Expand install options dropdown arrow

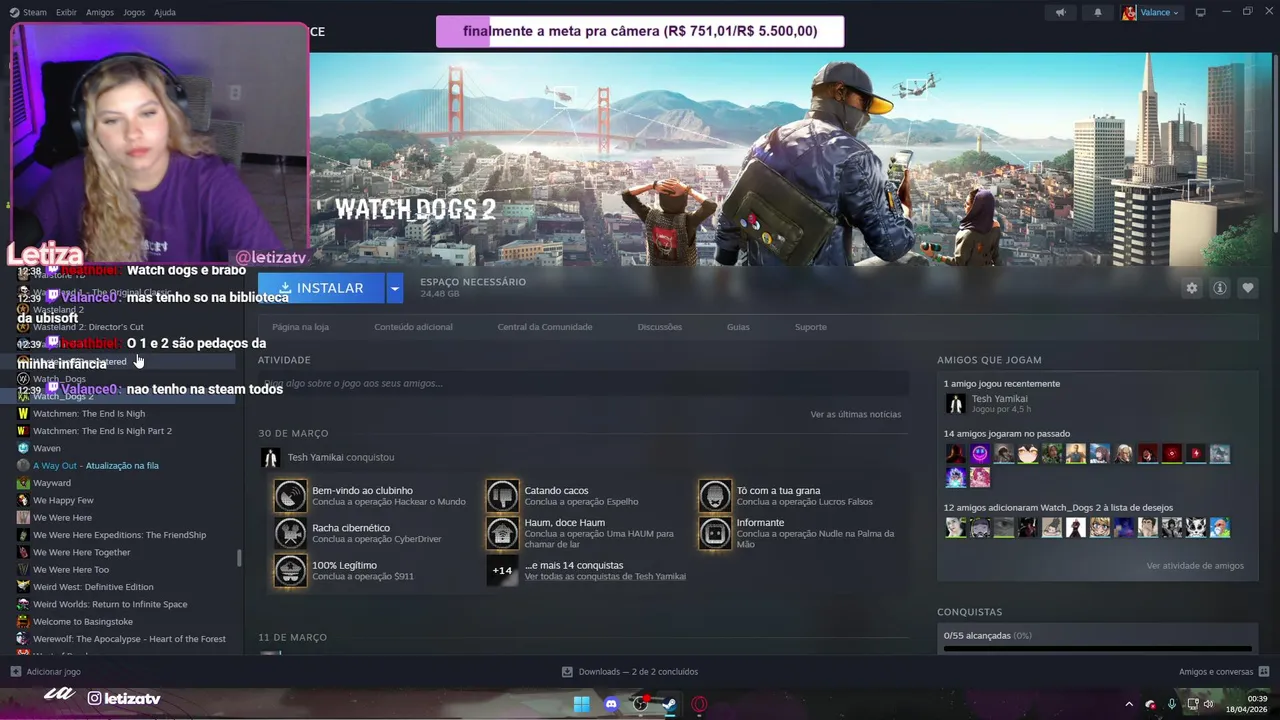[395, 288]
